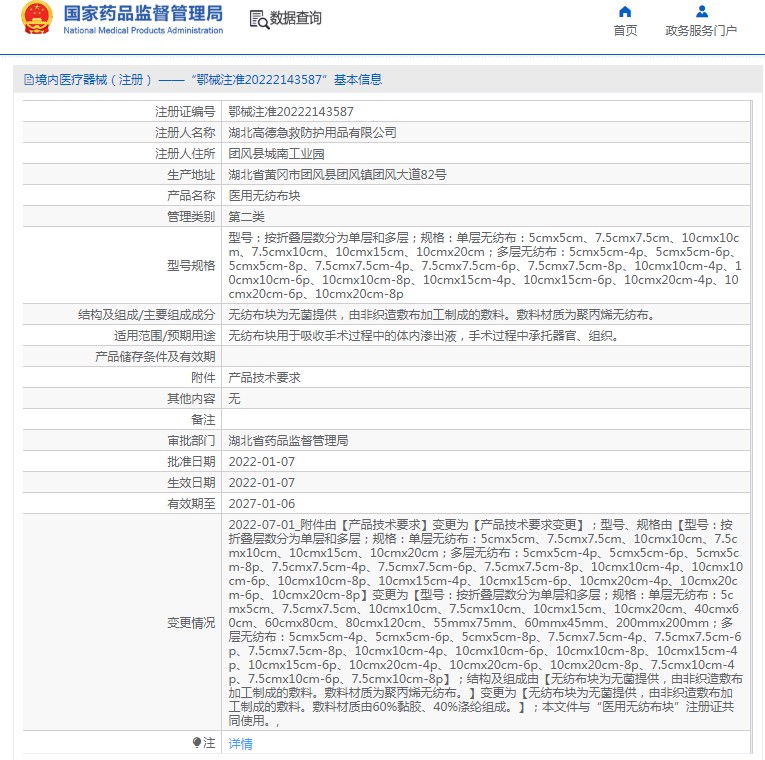
Task: Click the 变更情况 row label
Action: coord(191,622)
